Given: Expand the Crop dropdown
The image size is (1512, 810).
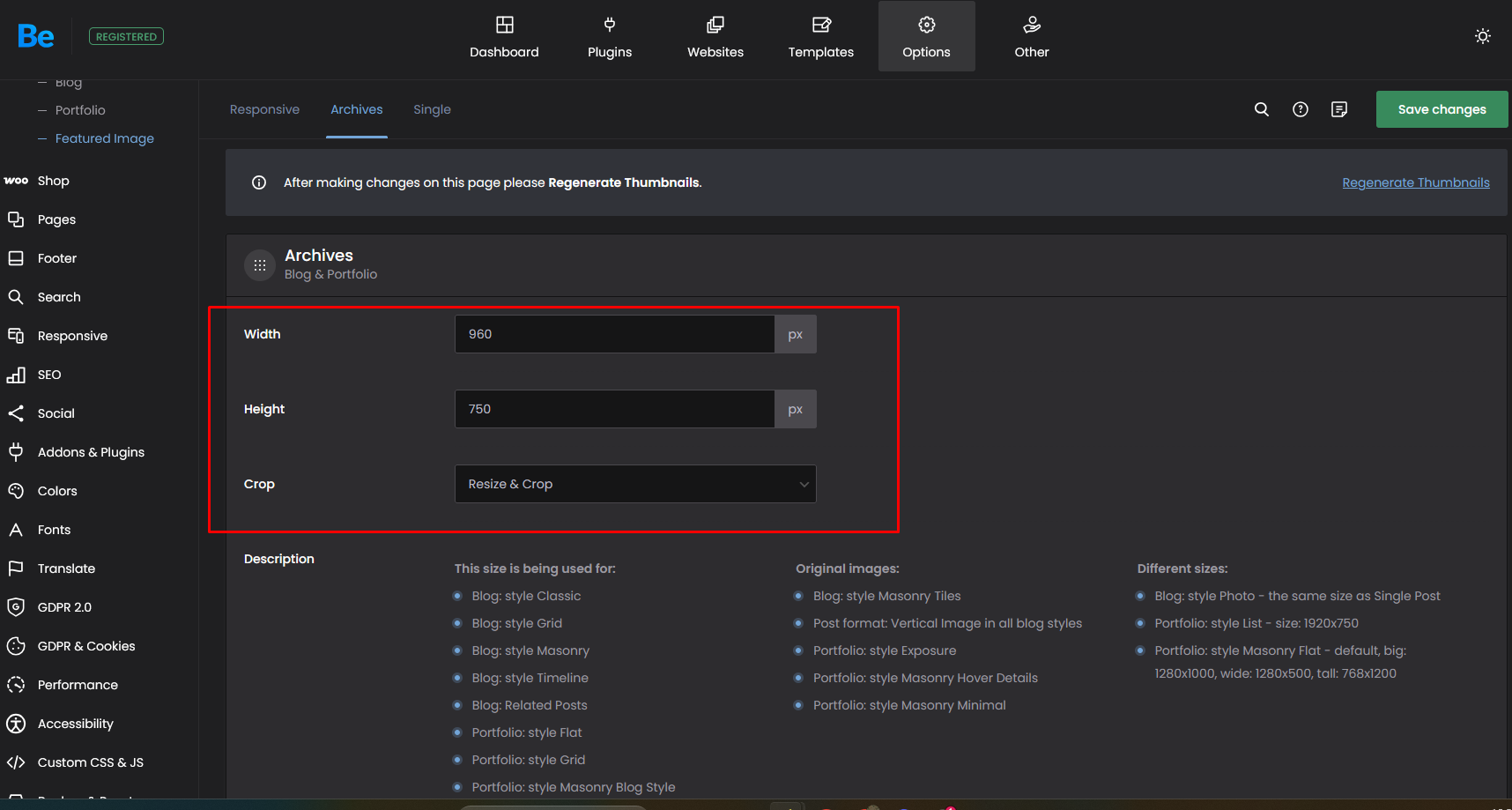Looking at the screenshot, I should pos(634,484).
